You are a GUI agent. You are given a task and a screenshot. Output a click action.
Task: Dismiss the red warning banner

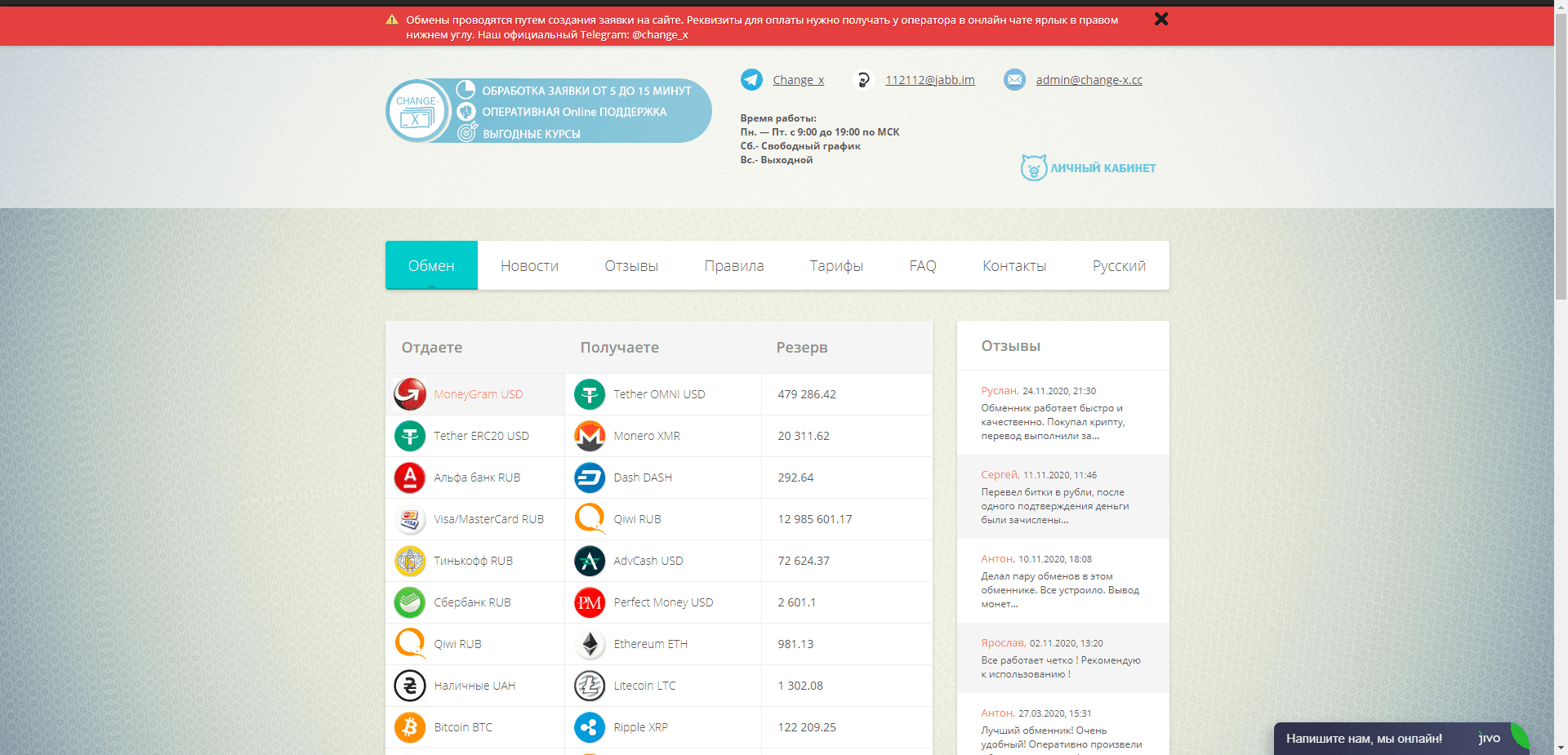pos(1161,19)
